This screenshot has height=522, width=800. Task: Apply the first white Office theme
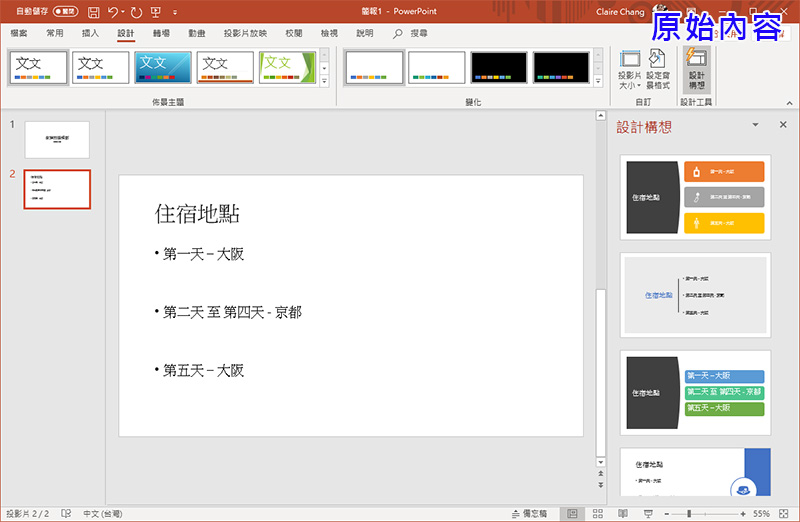[38, 67]
